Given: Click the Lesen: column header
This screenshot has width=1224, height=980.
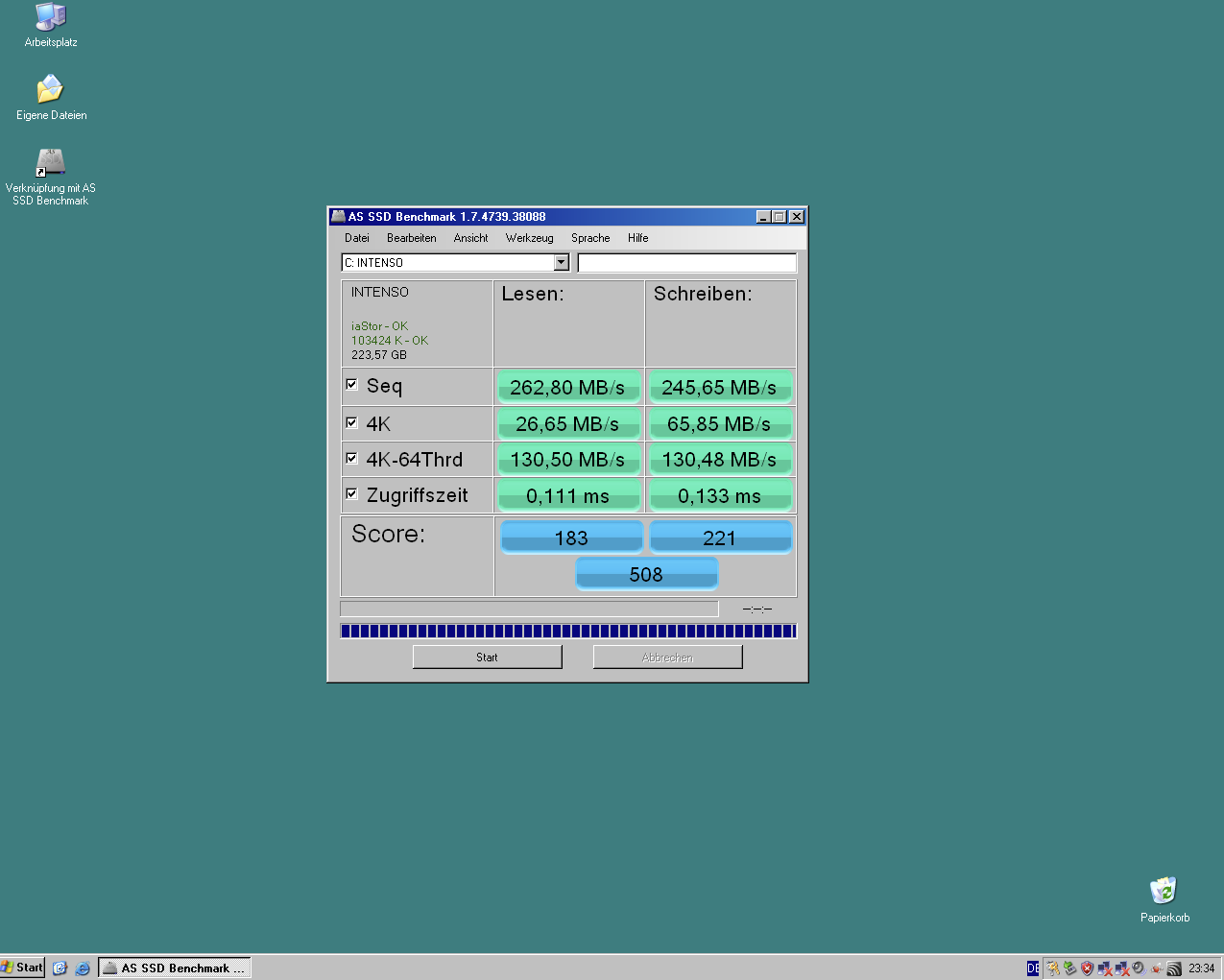Looking at the screenshot, I should pyautogui.click(x=533, y=294).
